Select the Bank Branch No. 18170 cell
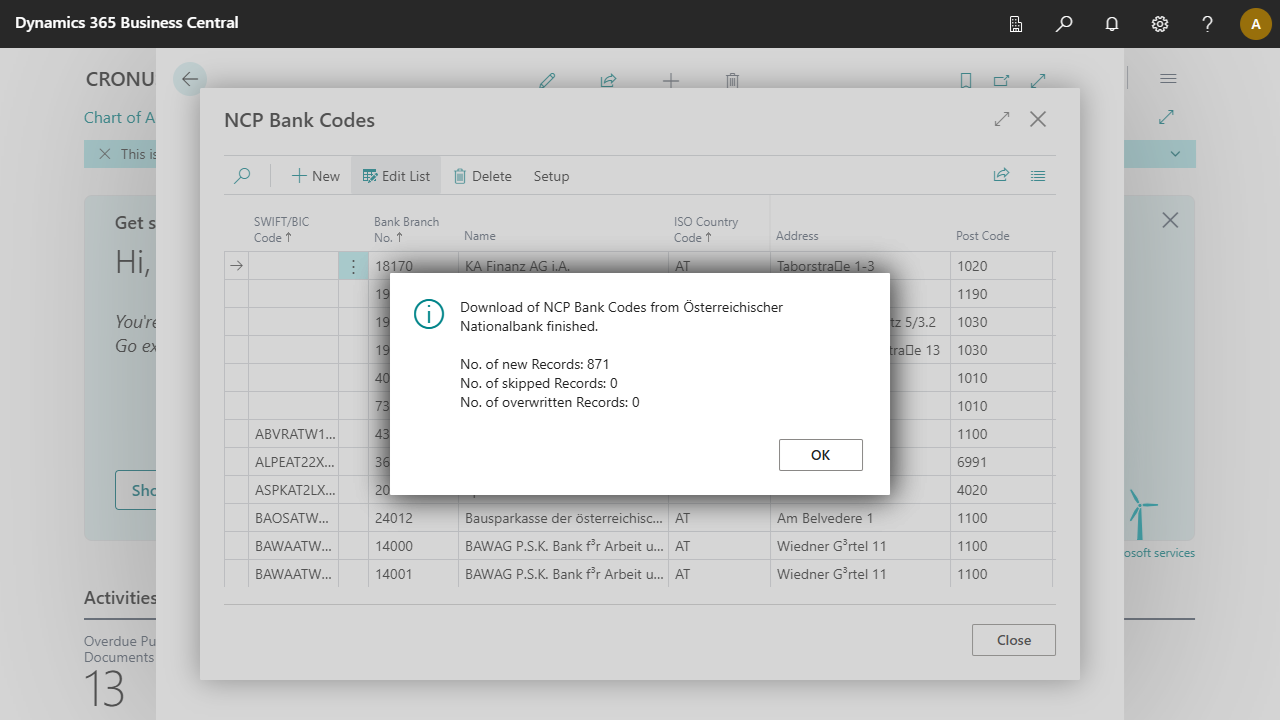1280x720 pixels. (413, 266)
